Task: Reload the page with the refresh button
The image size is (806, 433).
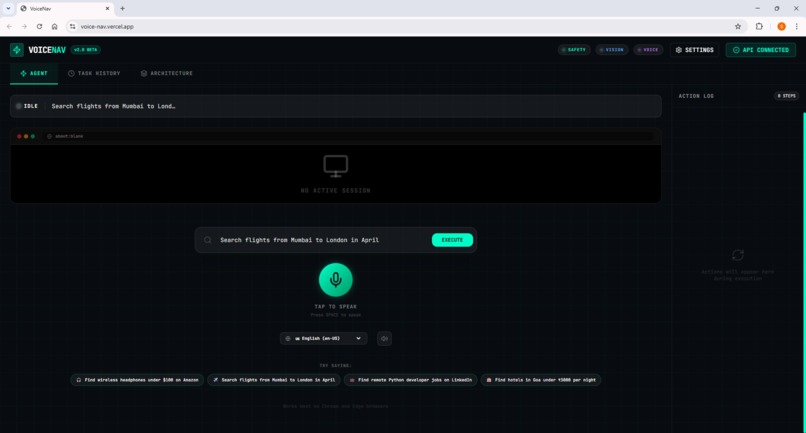Action: (39, 26)
